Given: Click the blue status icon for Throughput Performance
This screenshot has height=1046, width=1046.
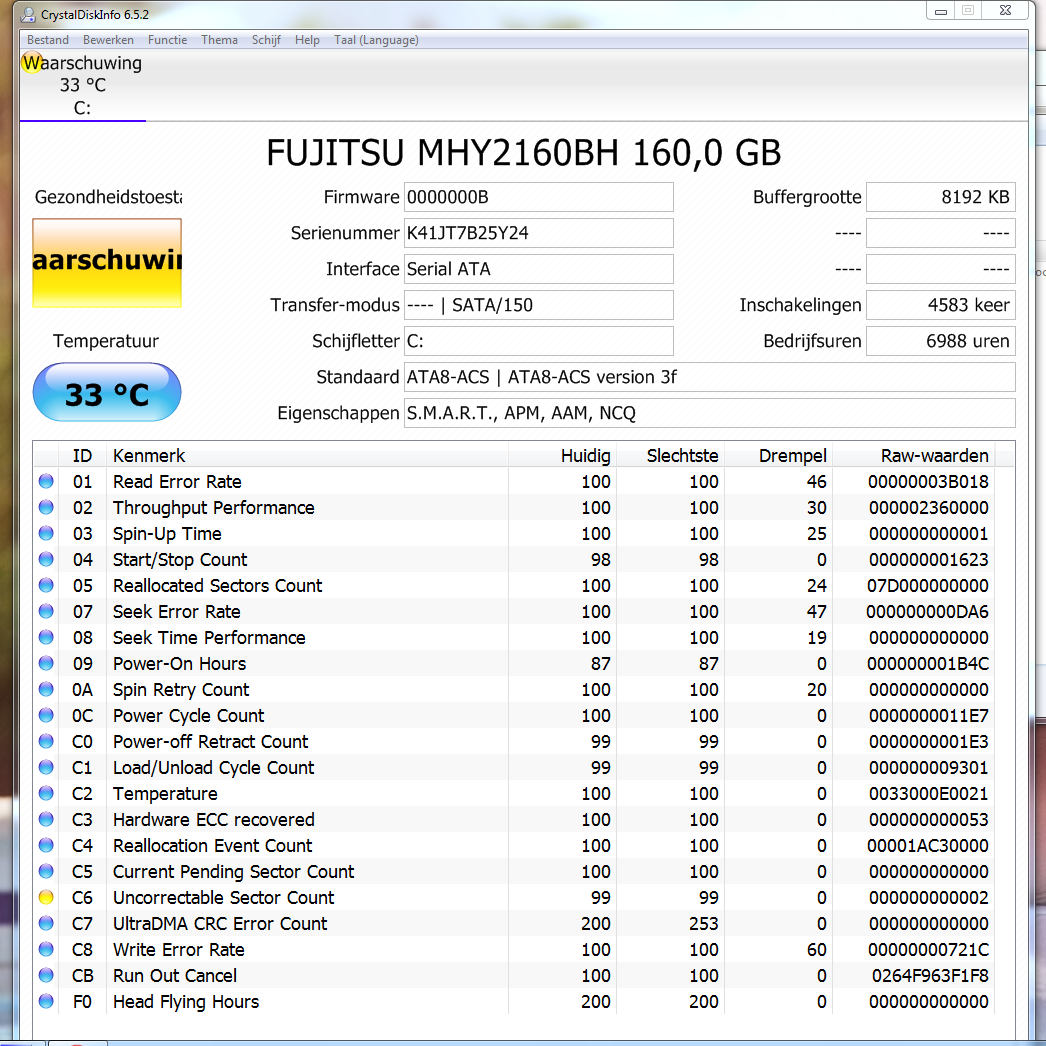Looking at the screenshot, I should pyautogui.click(x=46, y=507).
